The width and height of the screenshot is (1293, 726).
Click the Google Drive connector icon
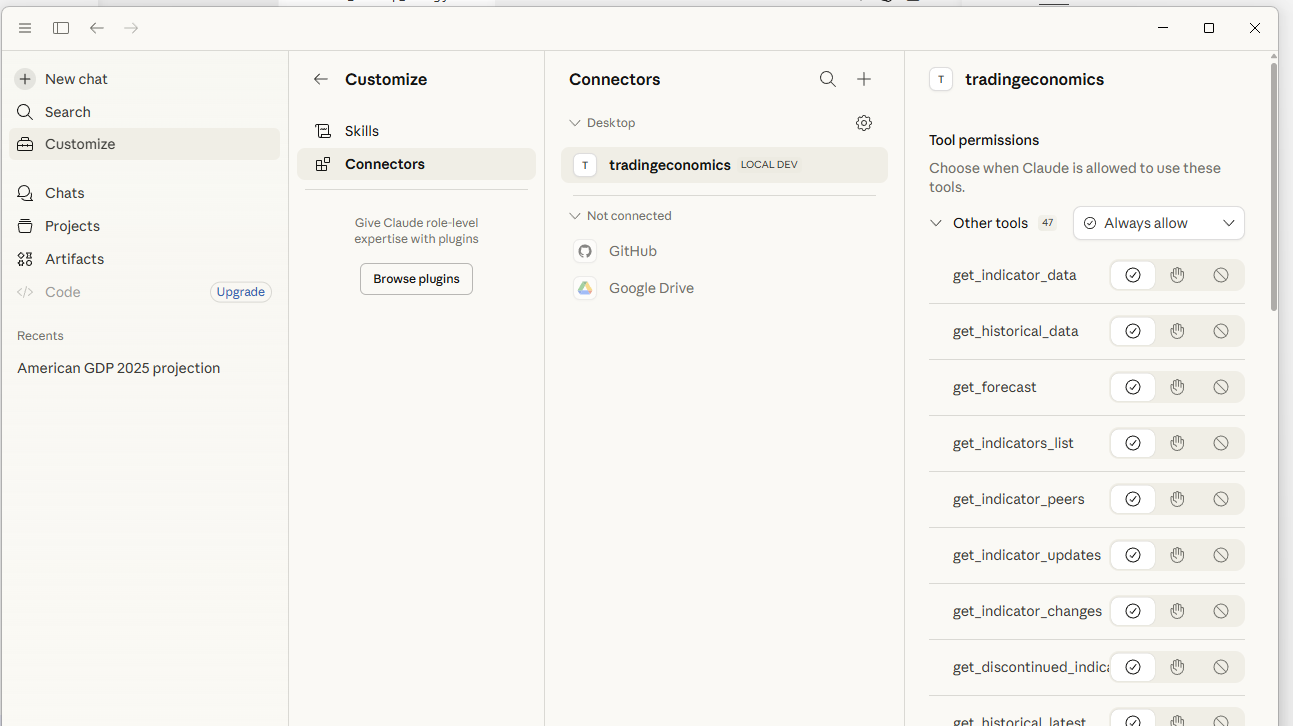(x=585, y=288)
